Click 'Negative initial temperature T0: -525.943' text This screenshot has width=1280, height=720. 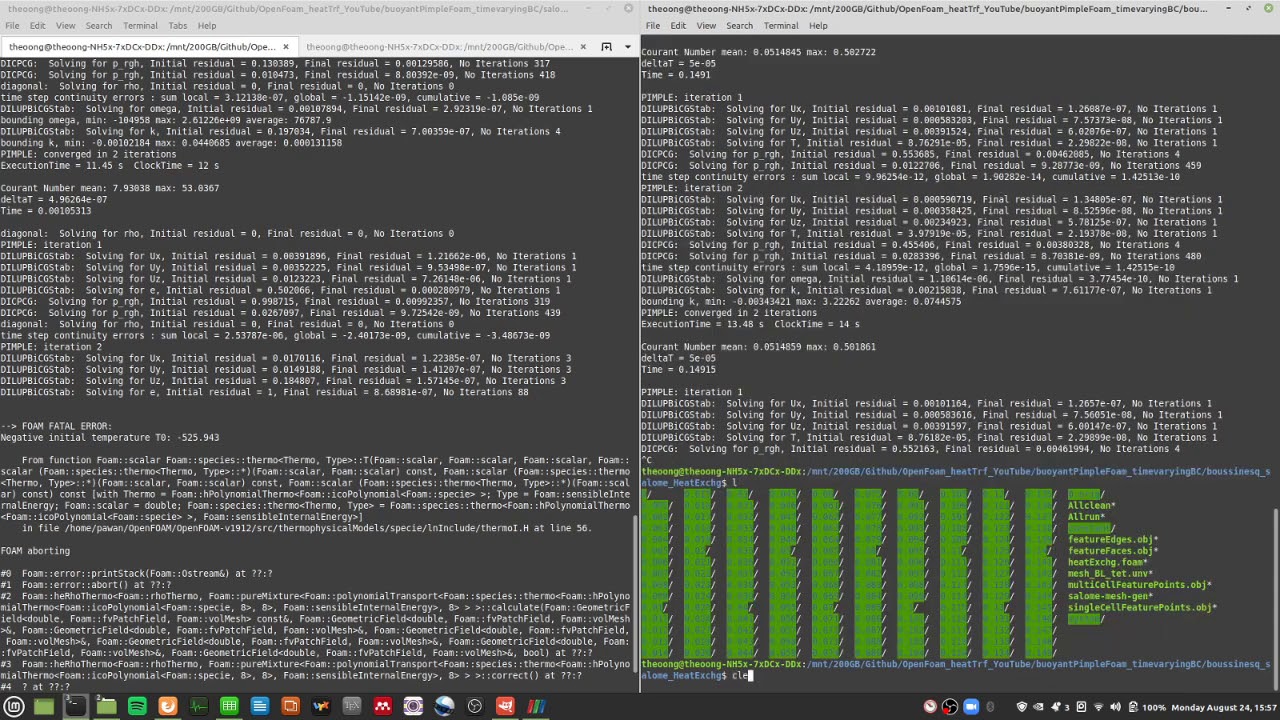pos(109,438)
